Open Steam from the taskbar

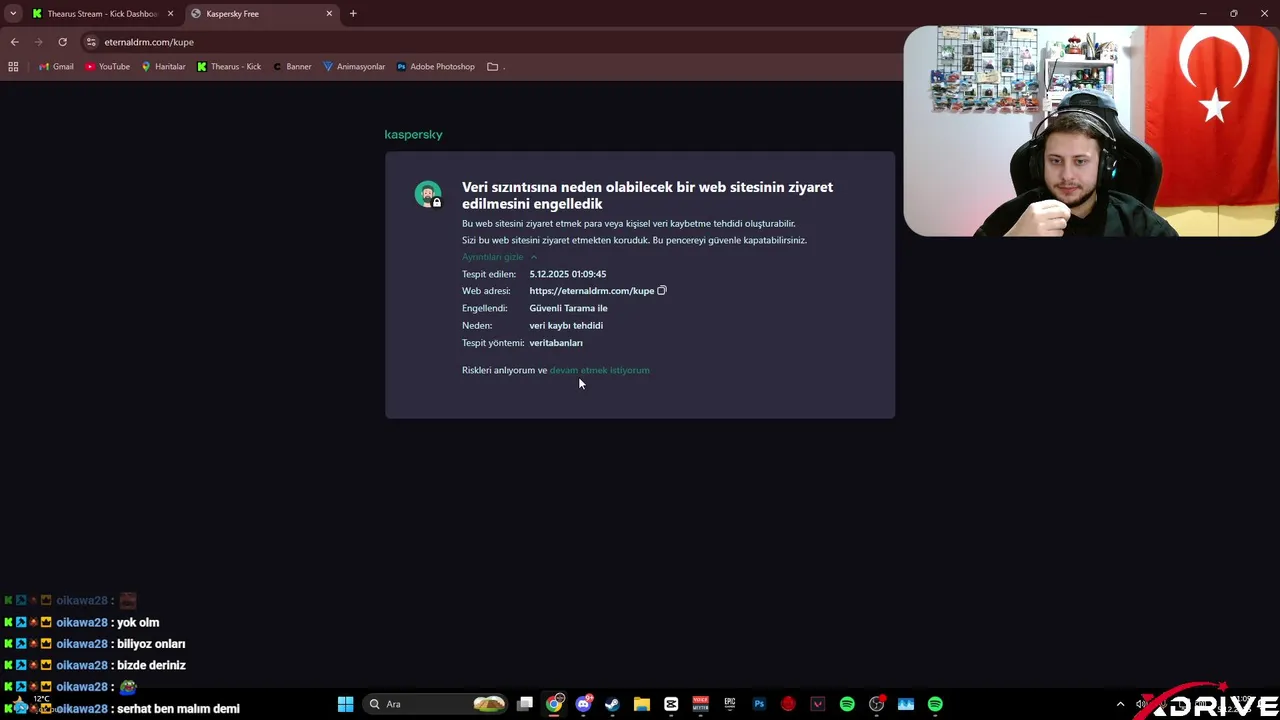(x=612, y=704)
